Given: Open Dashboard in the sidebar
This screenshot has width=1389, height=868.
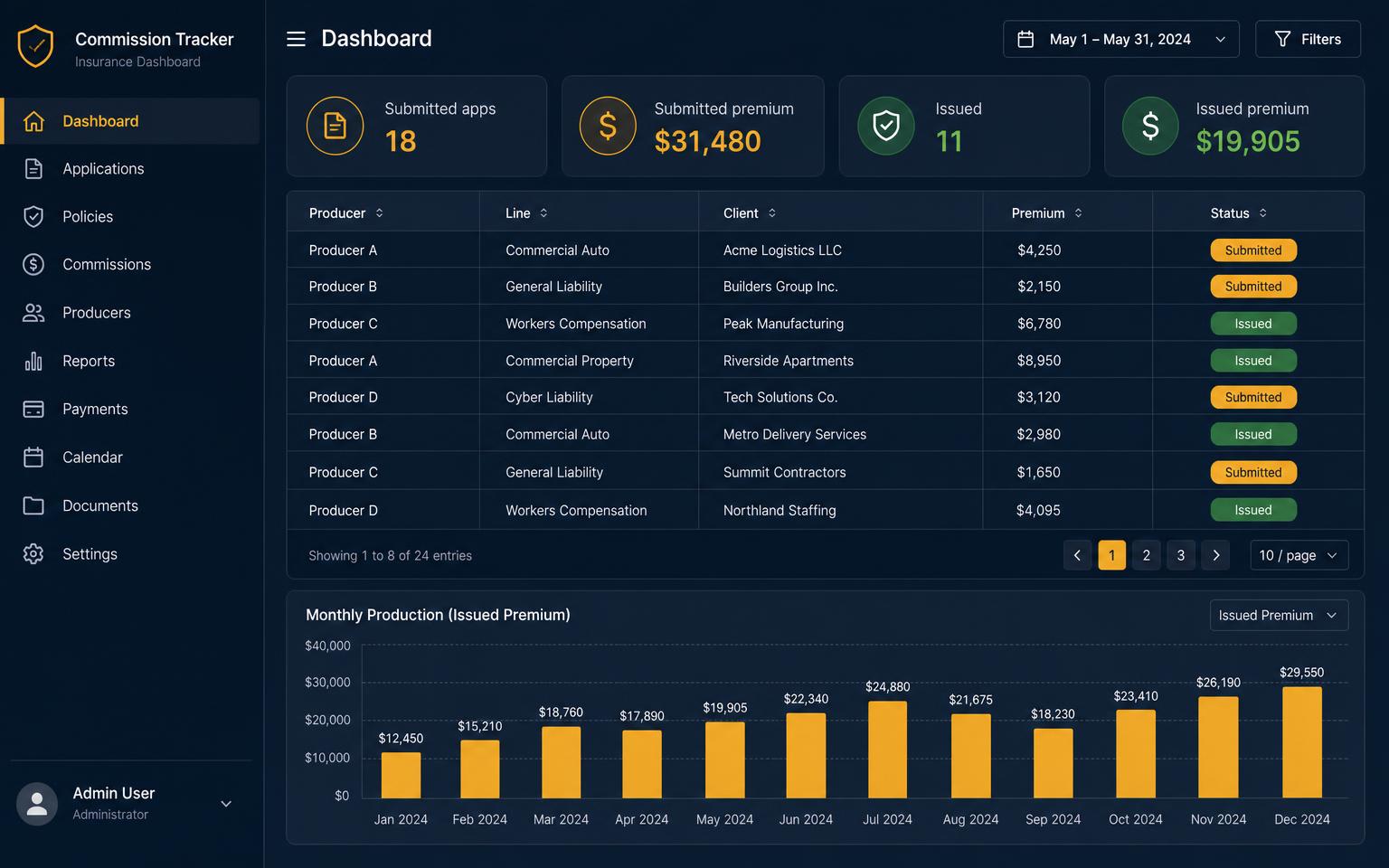Looking at the screenshot, I should 130,121.
